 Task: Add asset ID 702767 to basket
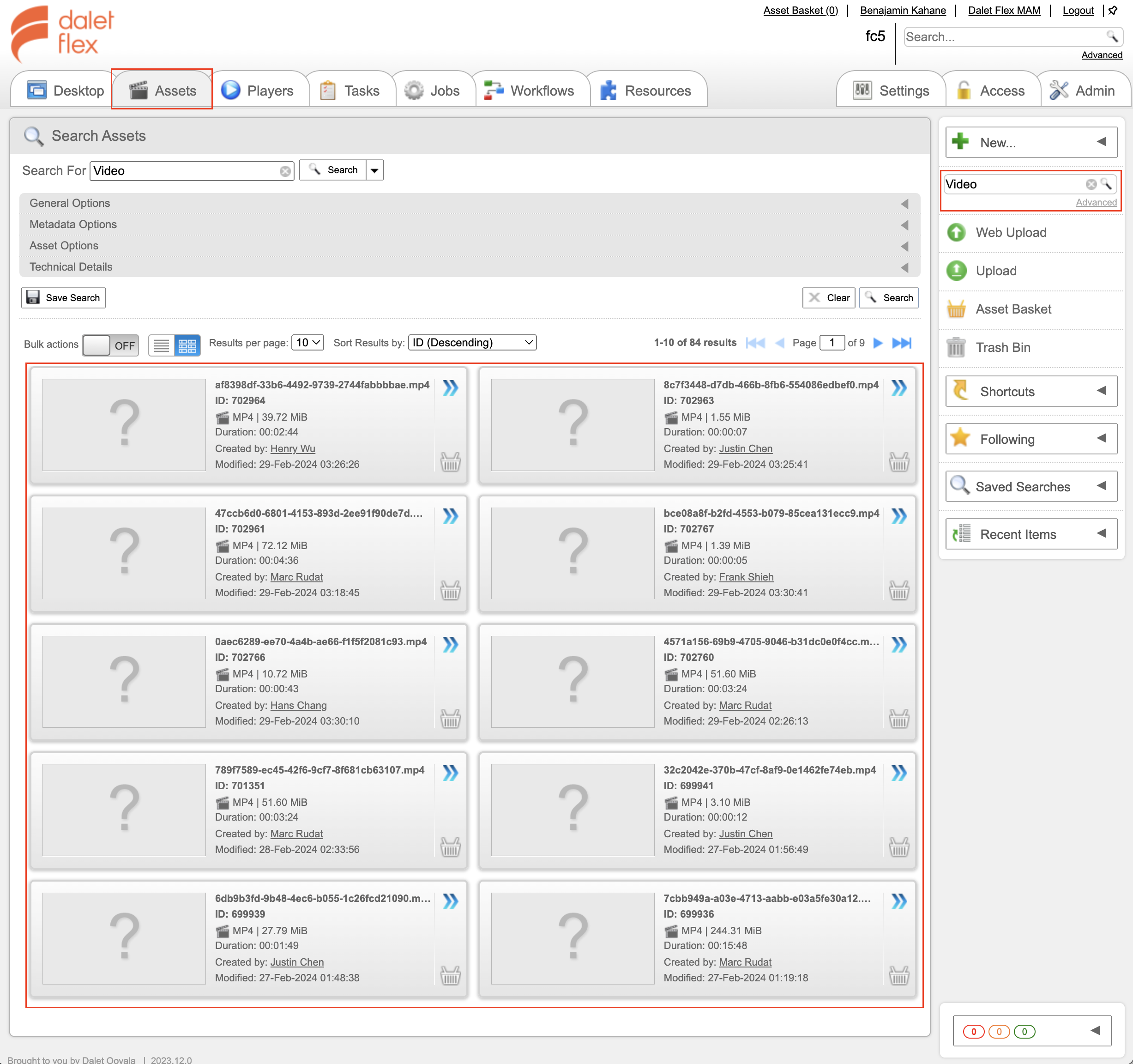[x=899, y=590]
